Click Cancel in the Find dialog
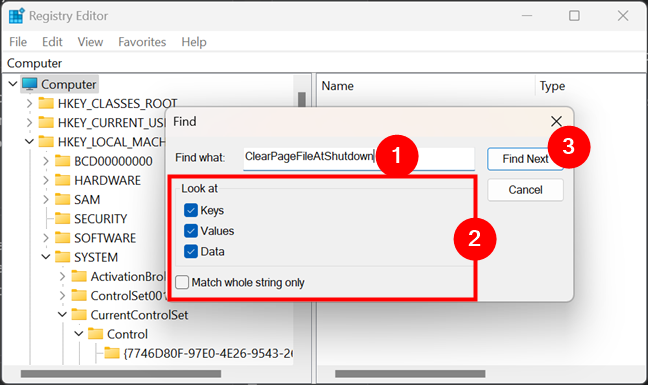The image size is (648, 385). [525, 190]
